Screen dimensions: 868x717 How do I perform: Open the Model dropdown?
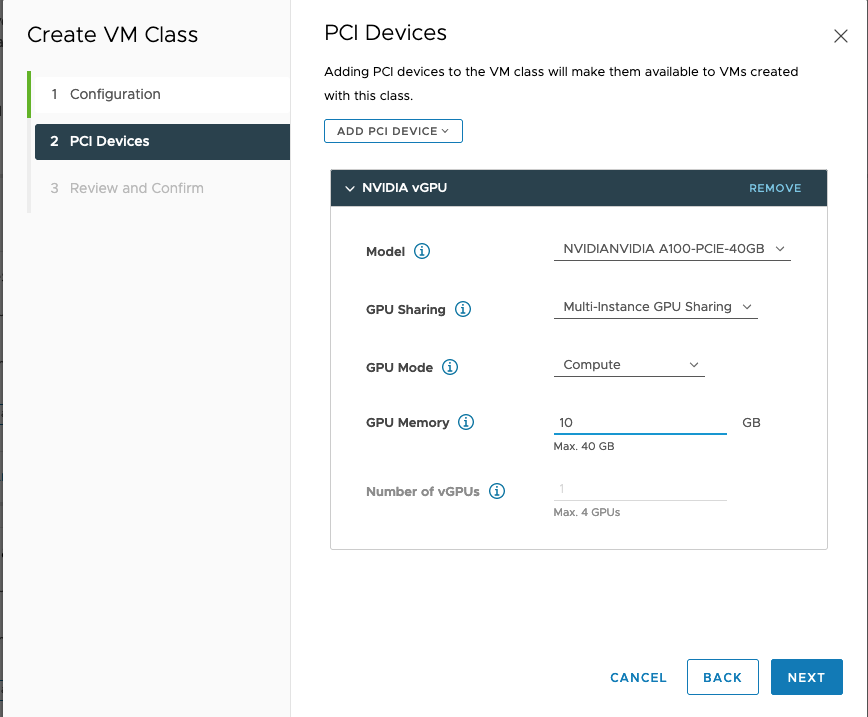coord(672,248)
